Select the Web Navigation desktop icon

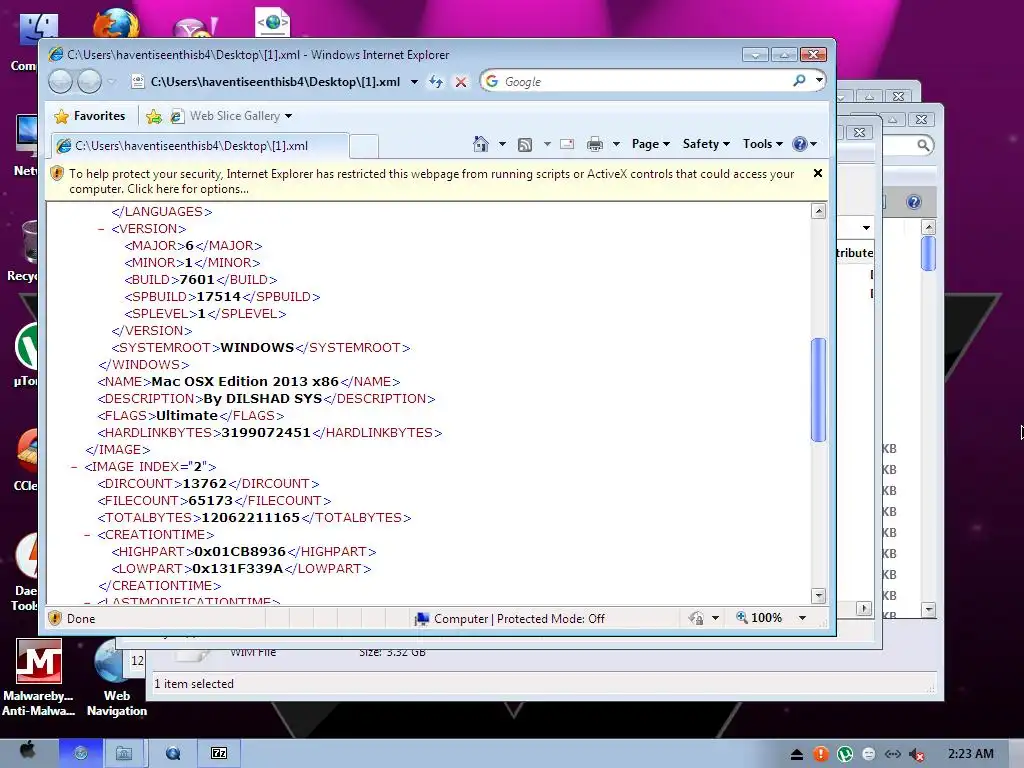[x=116, y=679]
